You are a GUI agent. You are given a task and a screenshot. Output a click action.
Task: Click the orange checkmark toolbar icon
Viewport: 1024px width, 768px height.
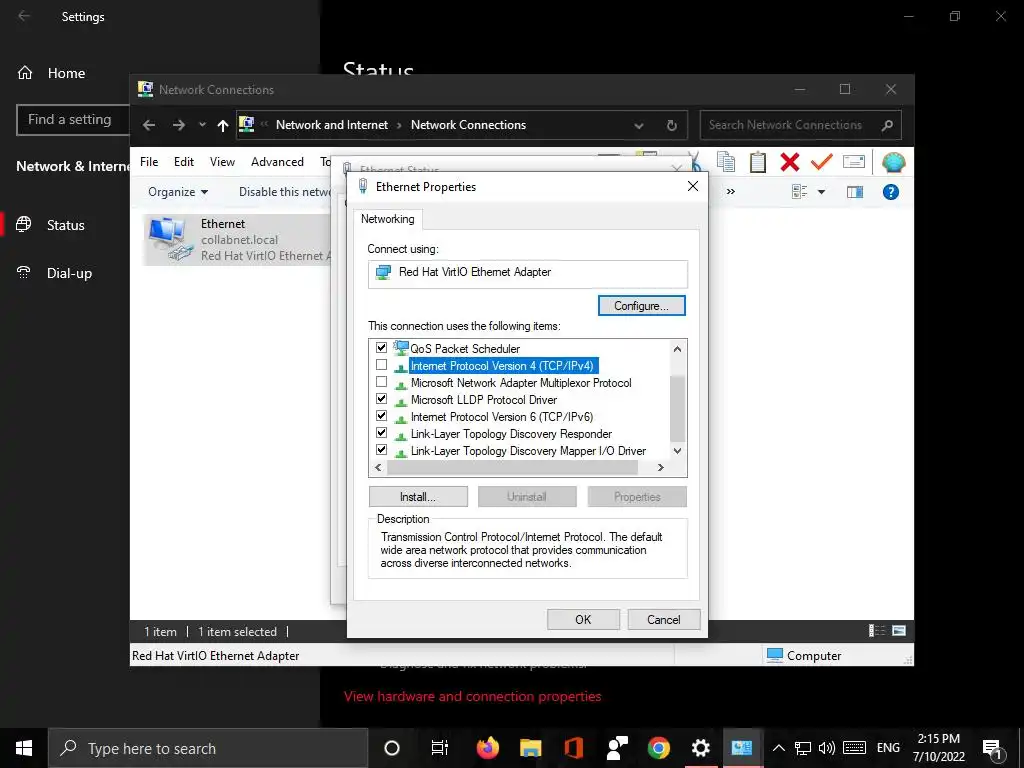click(822, 161)
